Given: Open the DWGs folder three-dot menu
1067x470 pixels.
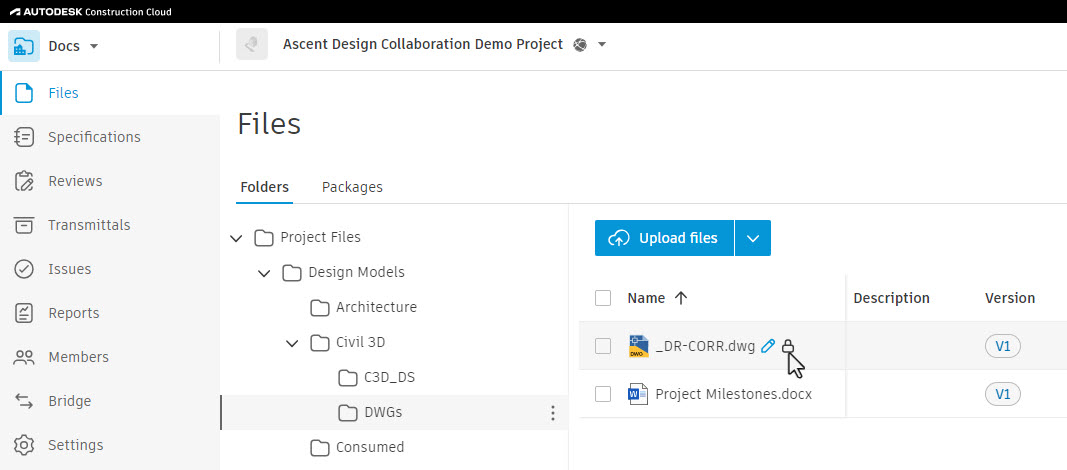Looking at the screenshot, I should 553,413.
